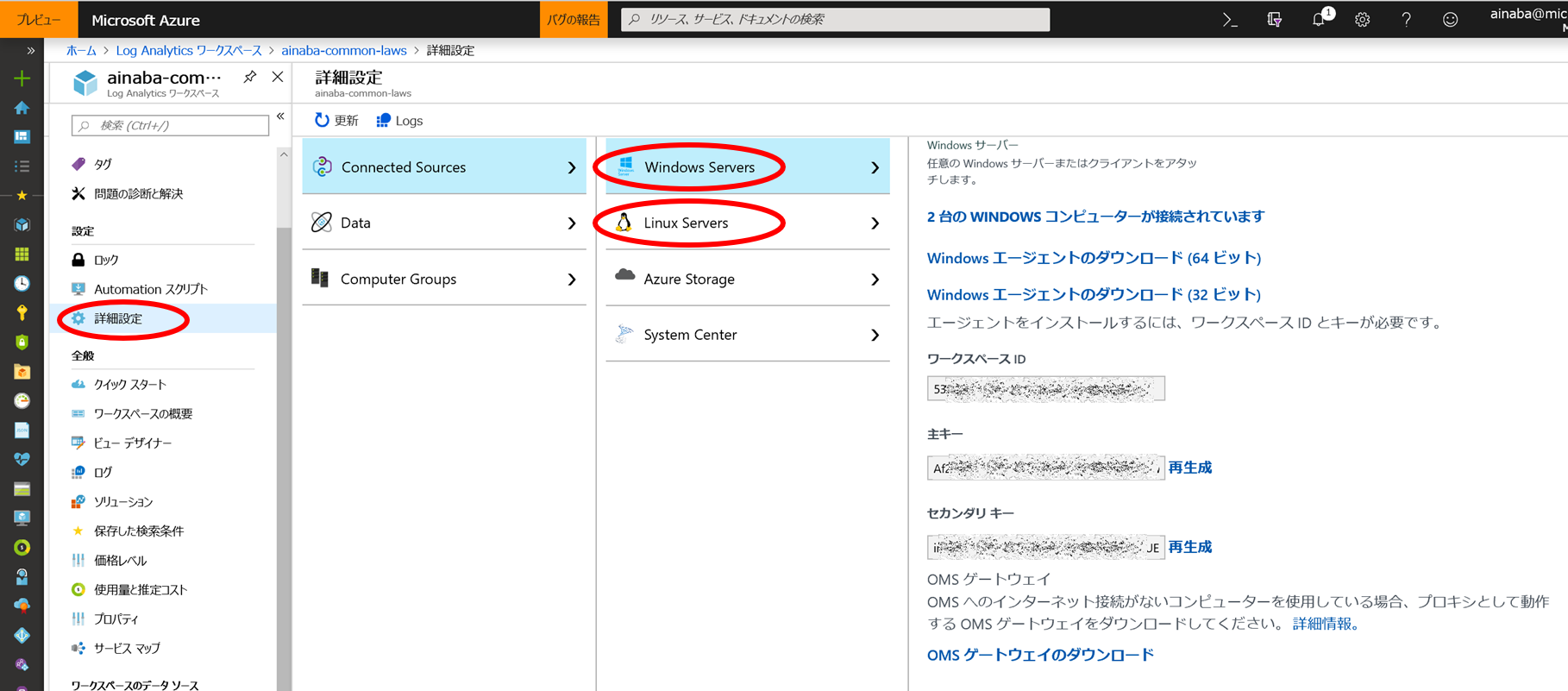
Task: Select System Center source
Action: (748, 335)
